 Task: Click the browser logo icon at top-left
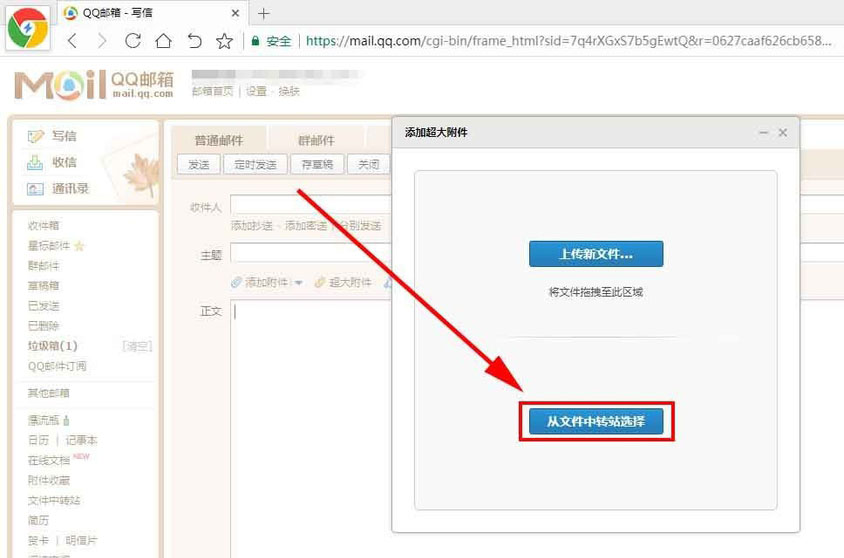pos(27,28)
